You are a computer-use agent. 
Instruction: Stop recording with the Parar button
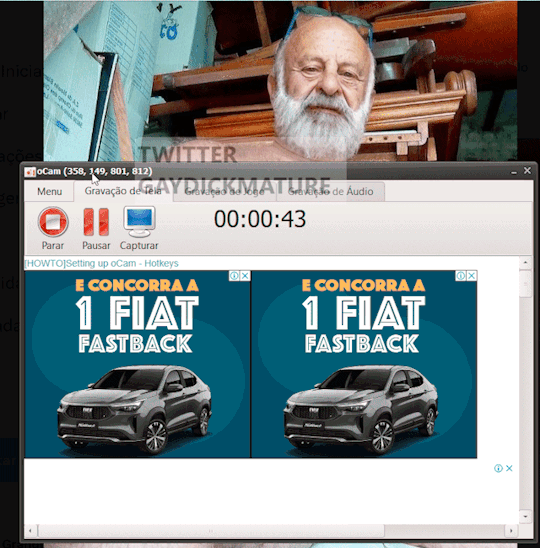53,228
